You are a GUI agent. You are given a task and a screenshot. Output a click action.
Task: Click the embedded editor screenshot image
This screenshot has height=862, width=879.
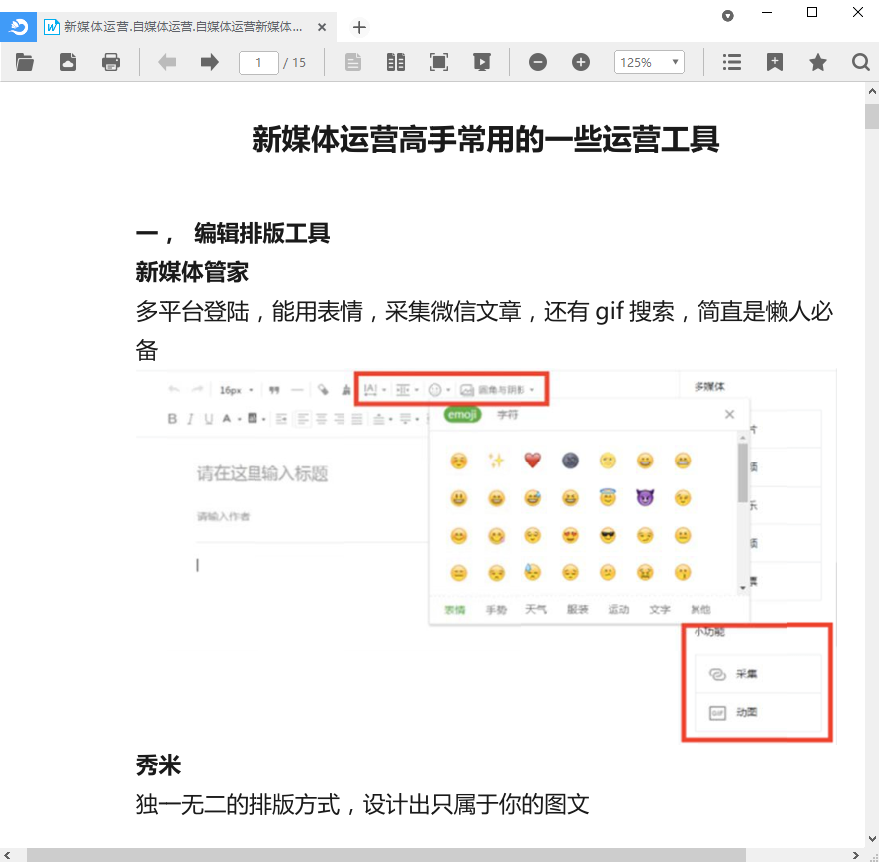coord(486,557)
